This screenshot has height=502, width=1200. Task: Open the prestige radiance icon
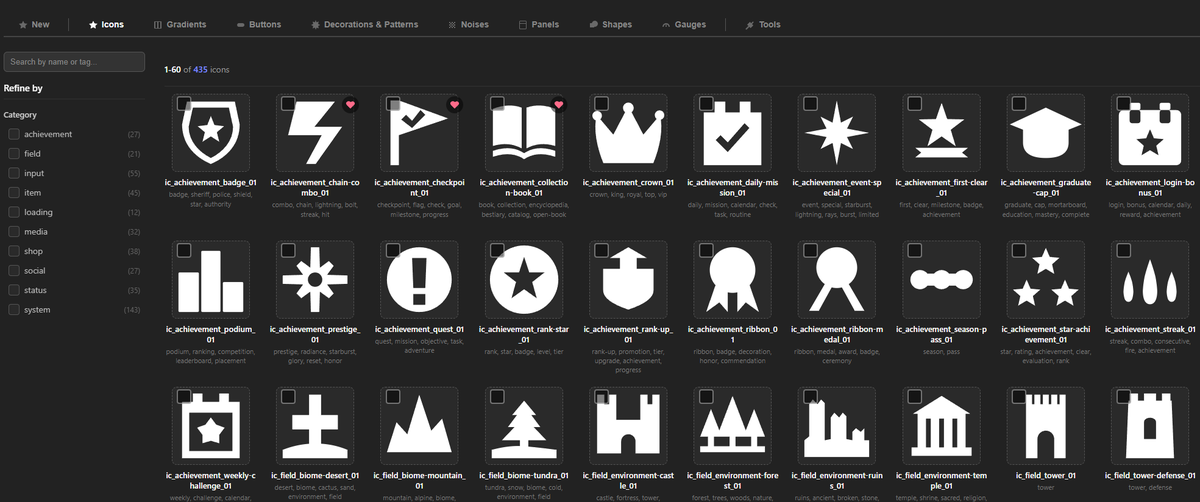tap(315, 279)
